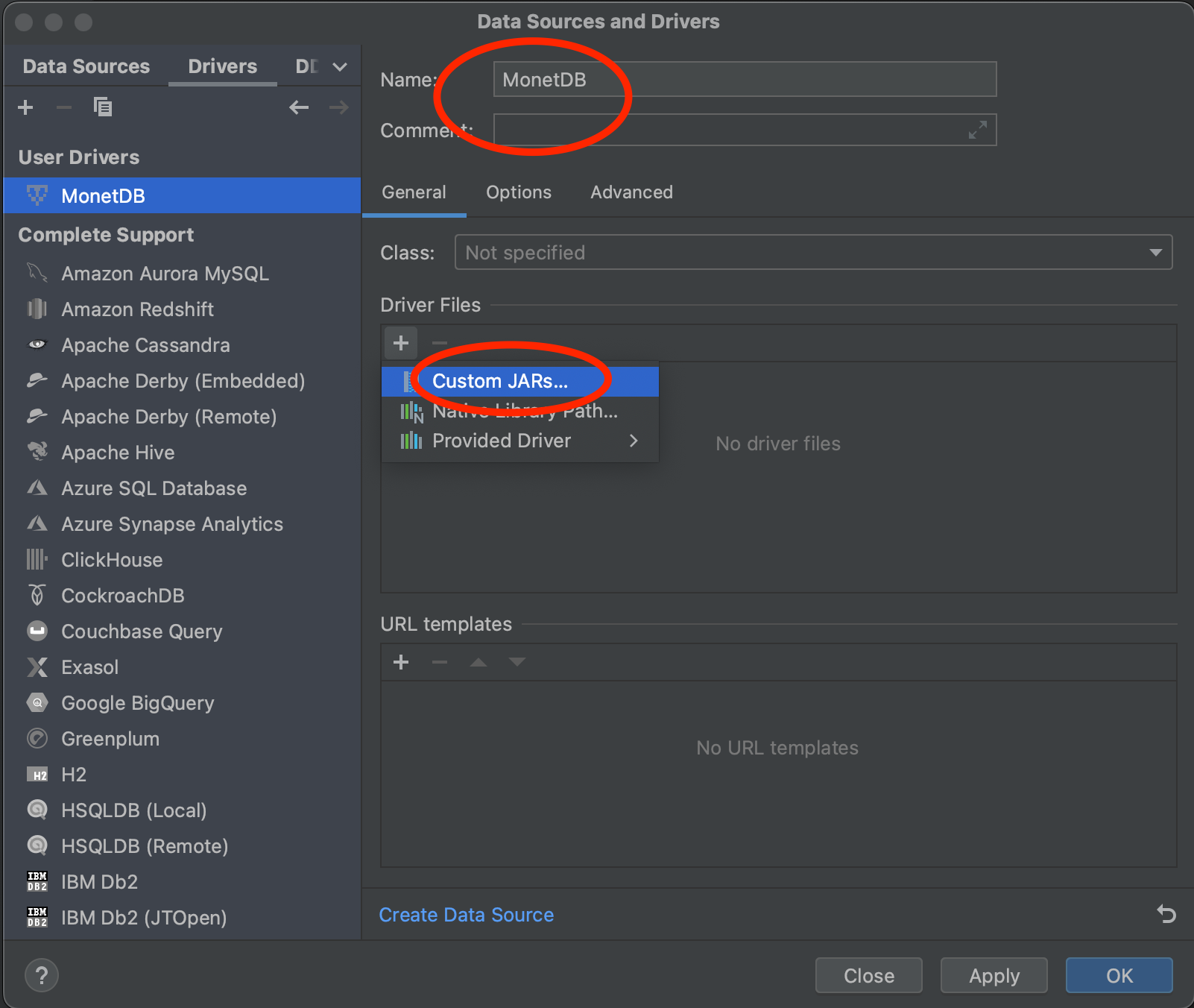Click the back arrow navigation icon
Screen dimensions: 1194x1008
(x=299, y=107)
